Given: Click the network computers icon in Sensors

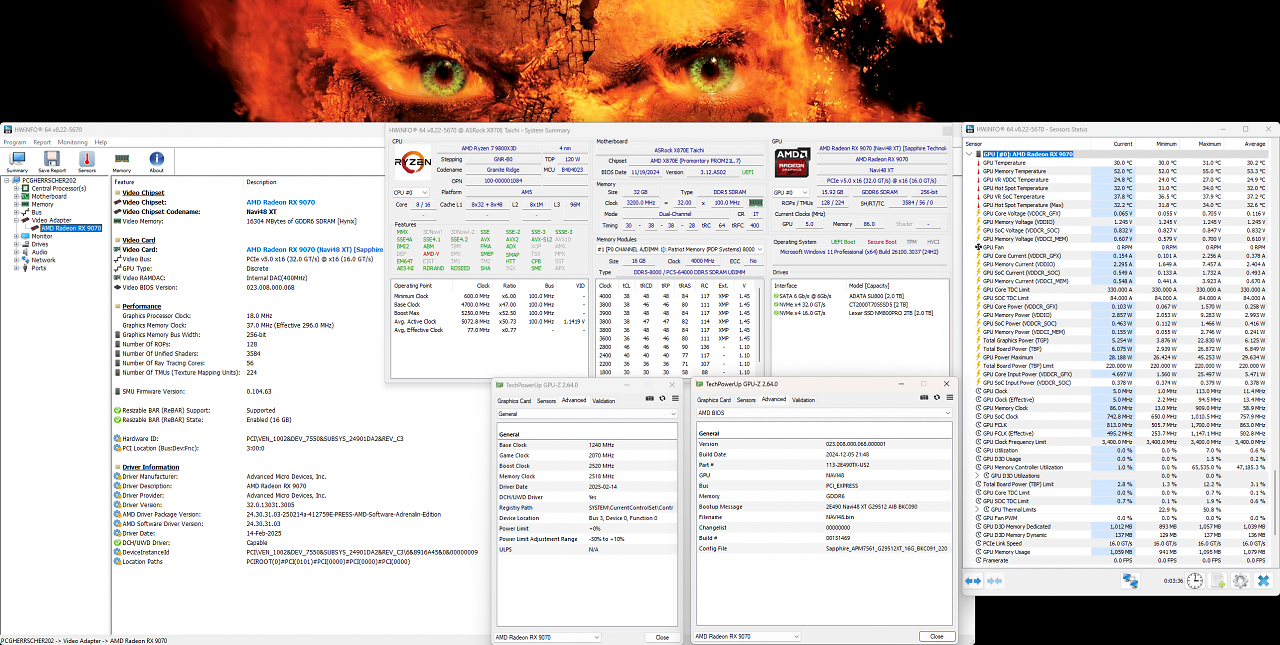Looking at the screenshot, I should pos(1131,580).
